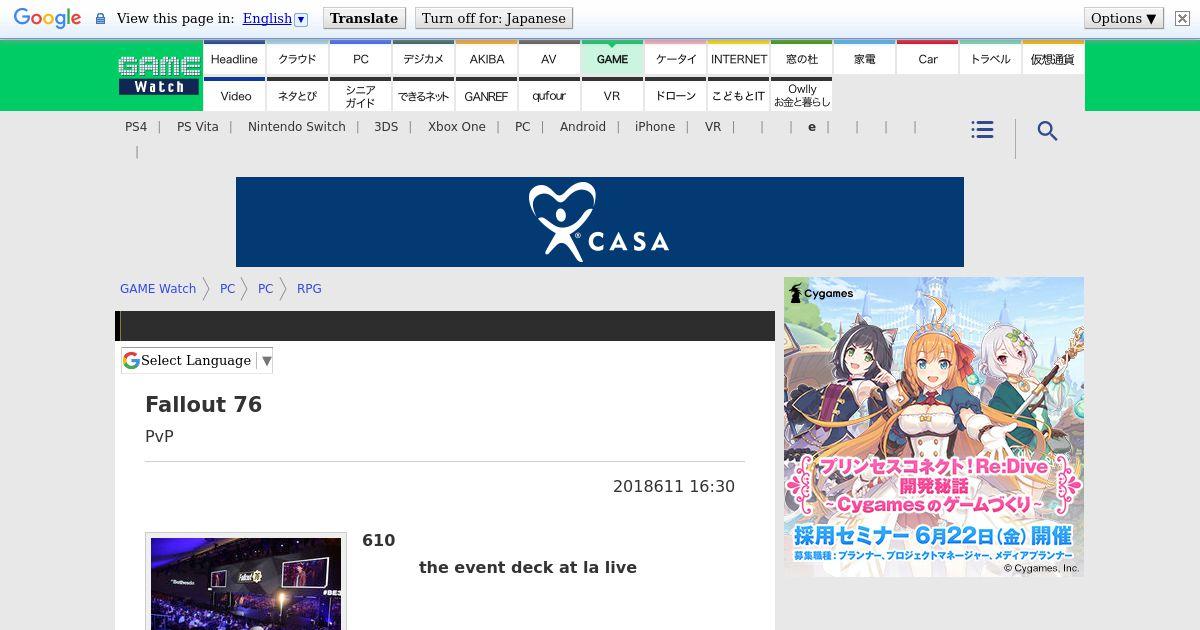Viewport: 1200px width, 630px height.
Task: Open the Video tab
Action: tap(234, 95)
